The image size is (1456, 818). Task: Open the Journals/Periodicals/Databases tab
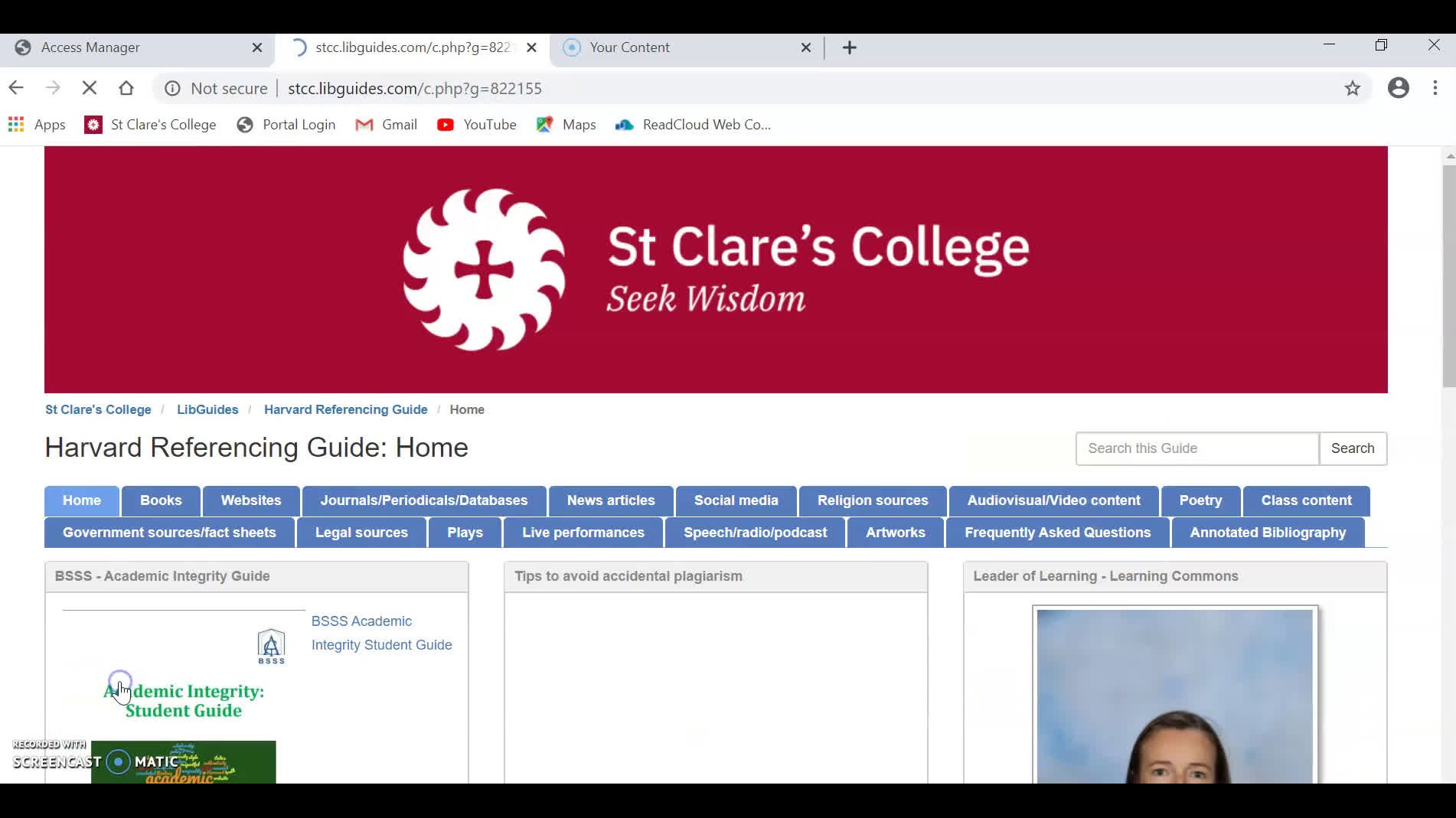(x=424, y=500)
